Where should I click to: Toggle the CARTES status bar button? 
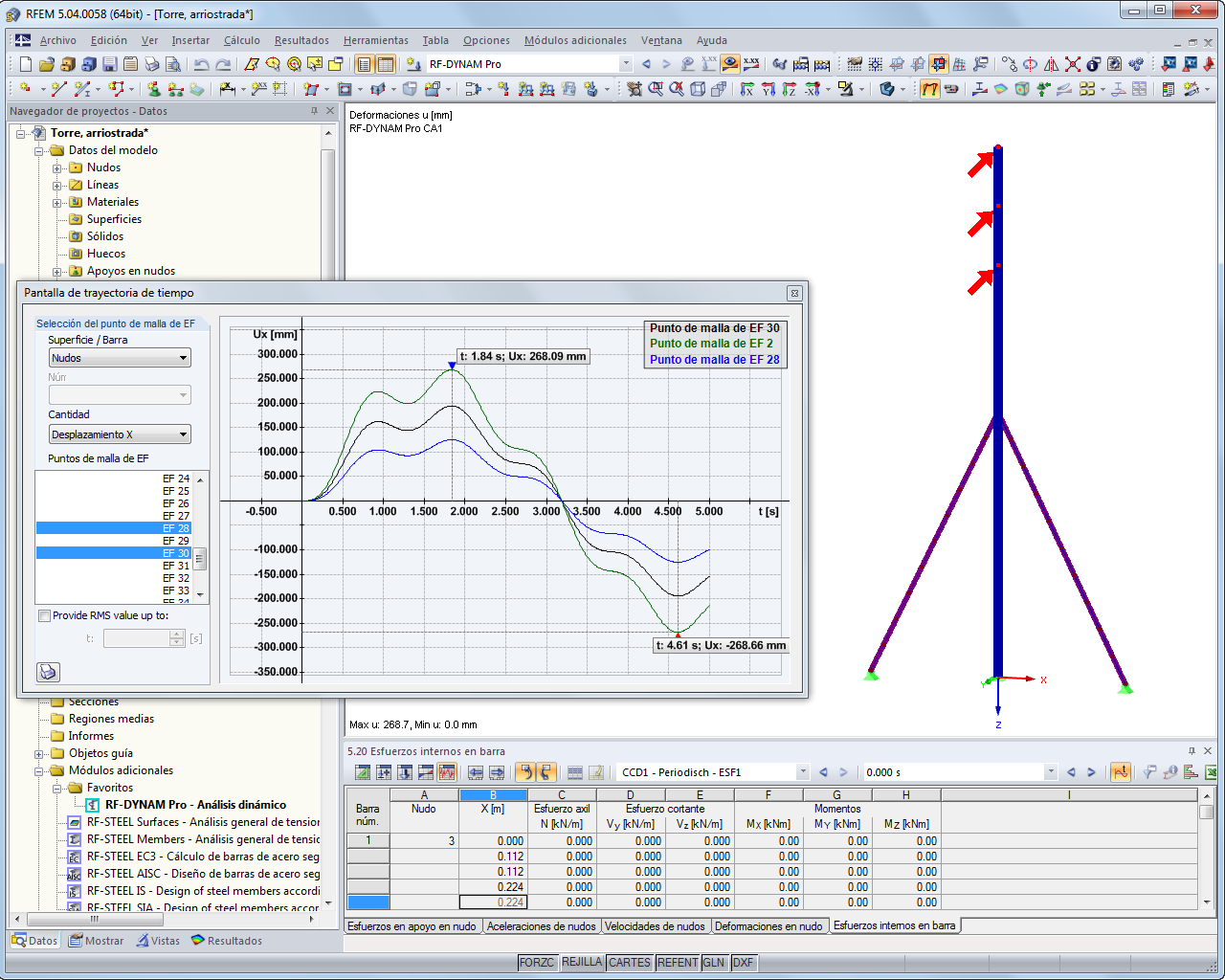coord(630,963)
